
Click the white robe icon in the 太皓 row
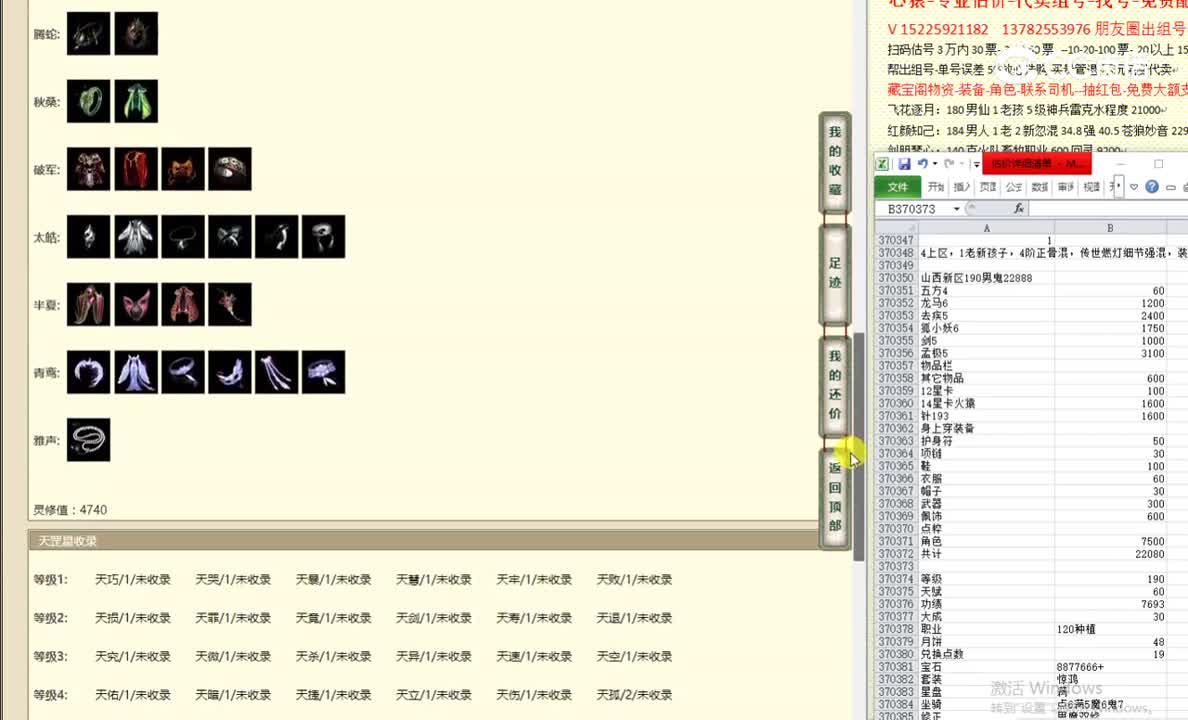click(x=136, y=236)
